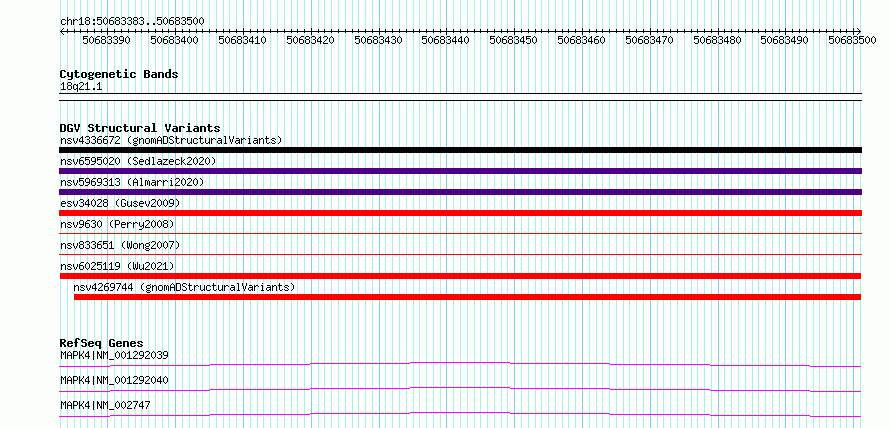The height and width of the screenshot is (428, 890).
Task: Click the red nsv4269744 variant bar
Action: pos(467,297)
